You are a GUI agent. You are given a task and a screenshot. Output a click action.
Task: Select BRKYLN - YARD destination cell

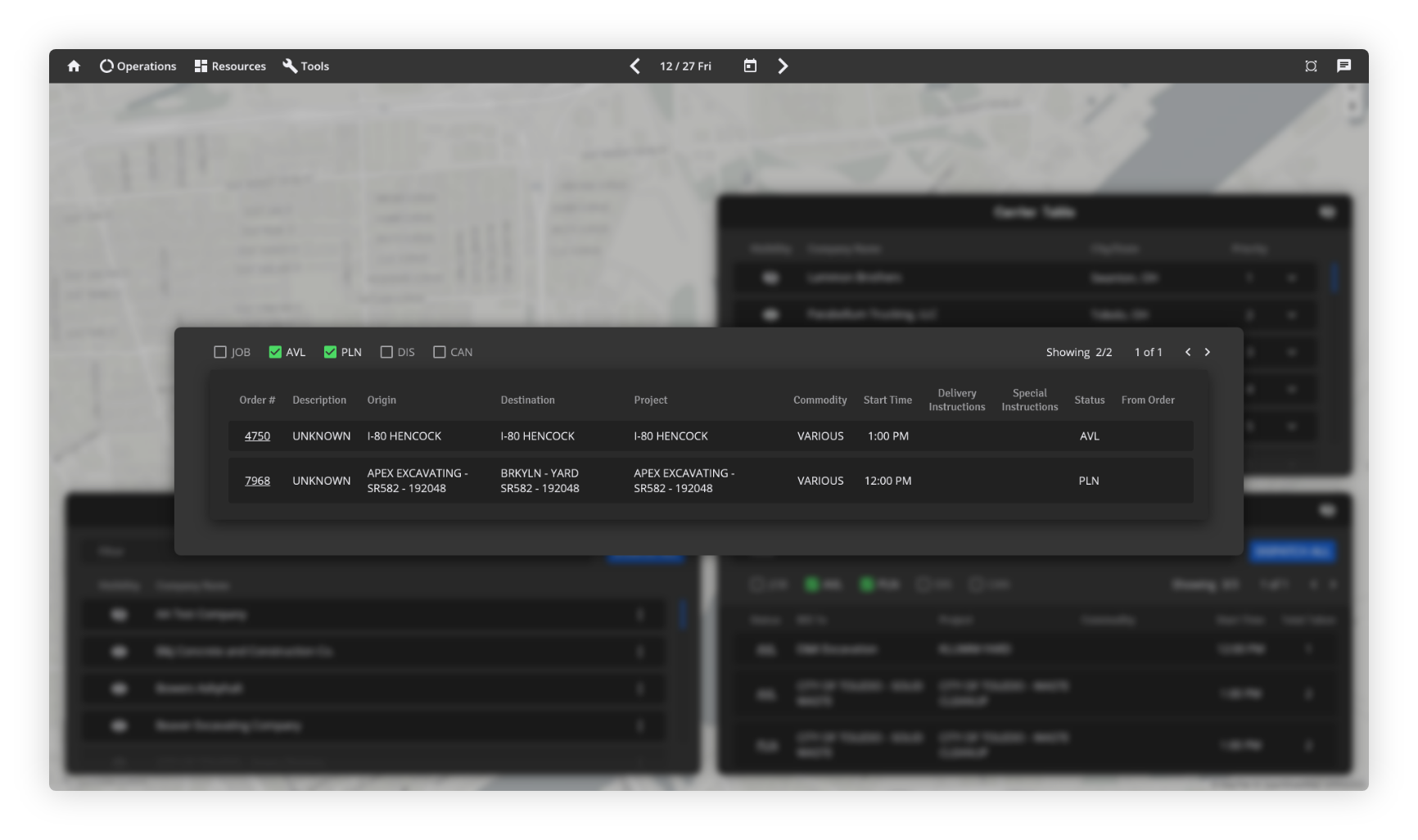[x=540, y=481]
